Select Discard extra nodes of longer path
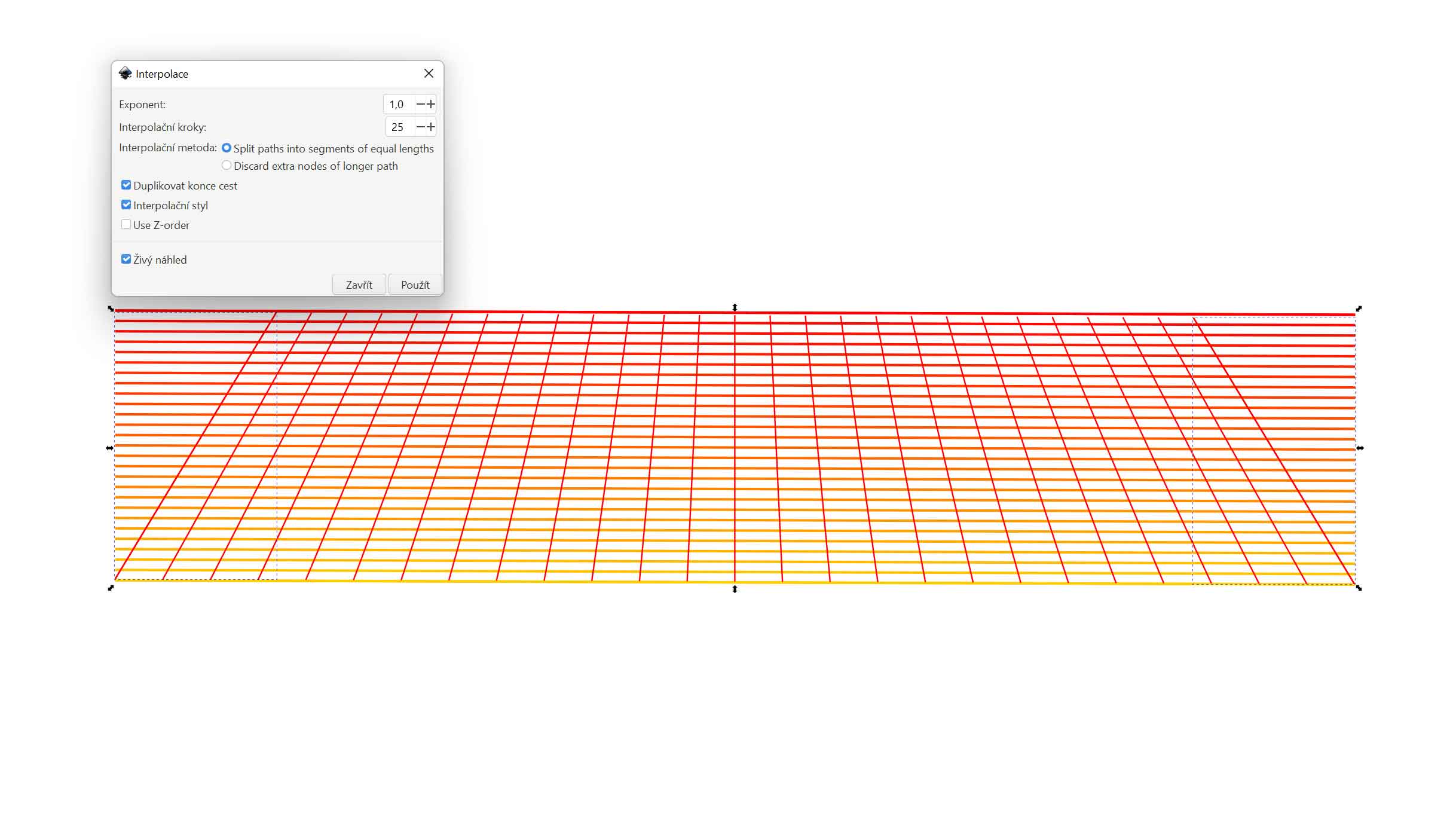The image size is (1456, 819). [227, 166]
